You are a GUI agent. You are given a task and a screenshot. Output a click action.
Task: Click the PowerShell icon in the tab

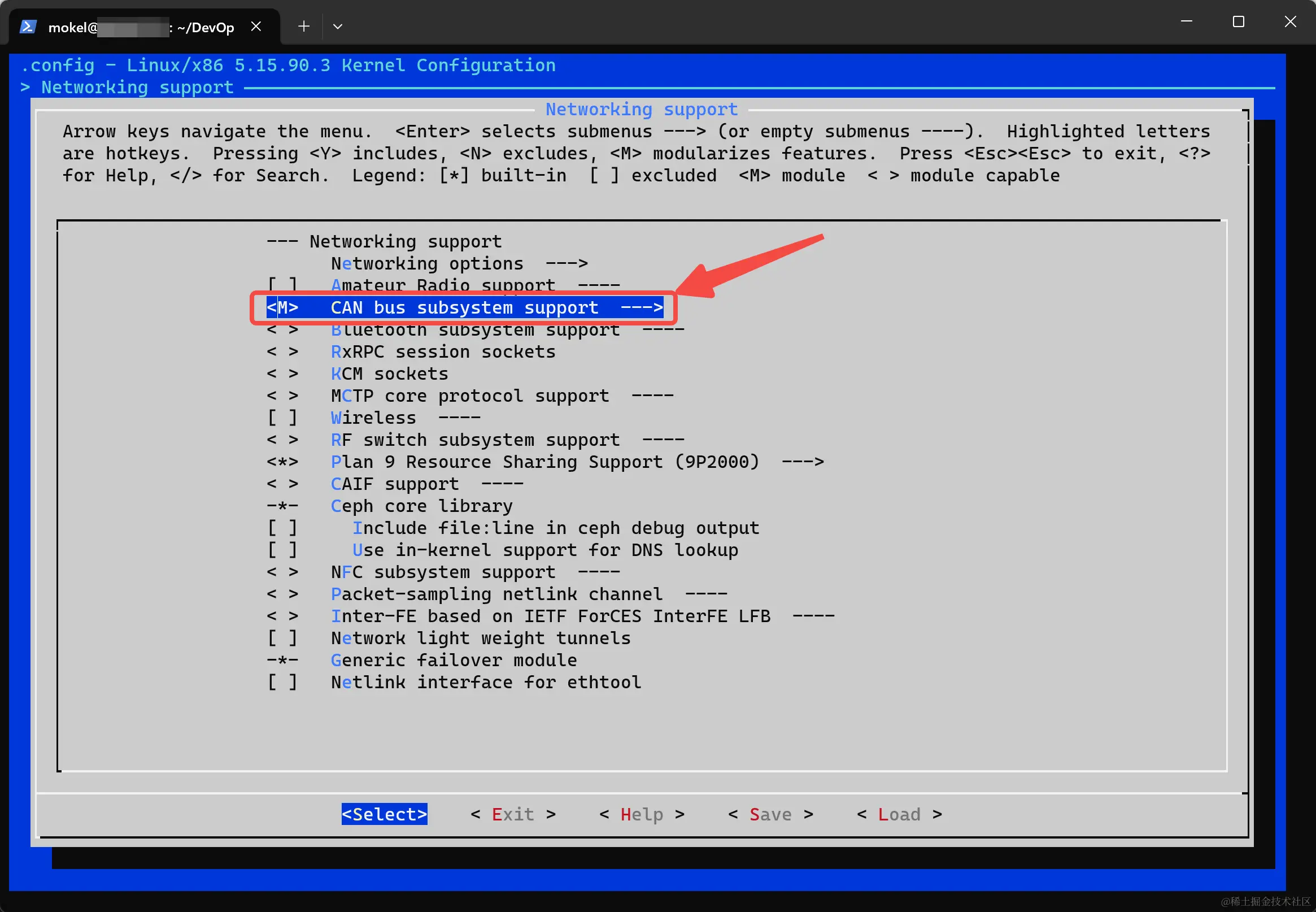point(28,27)
